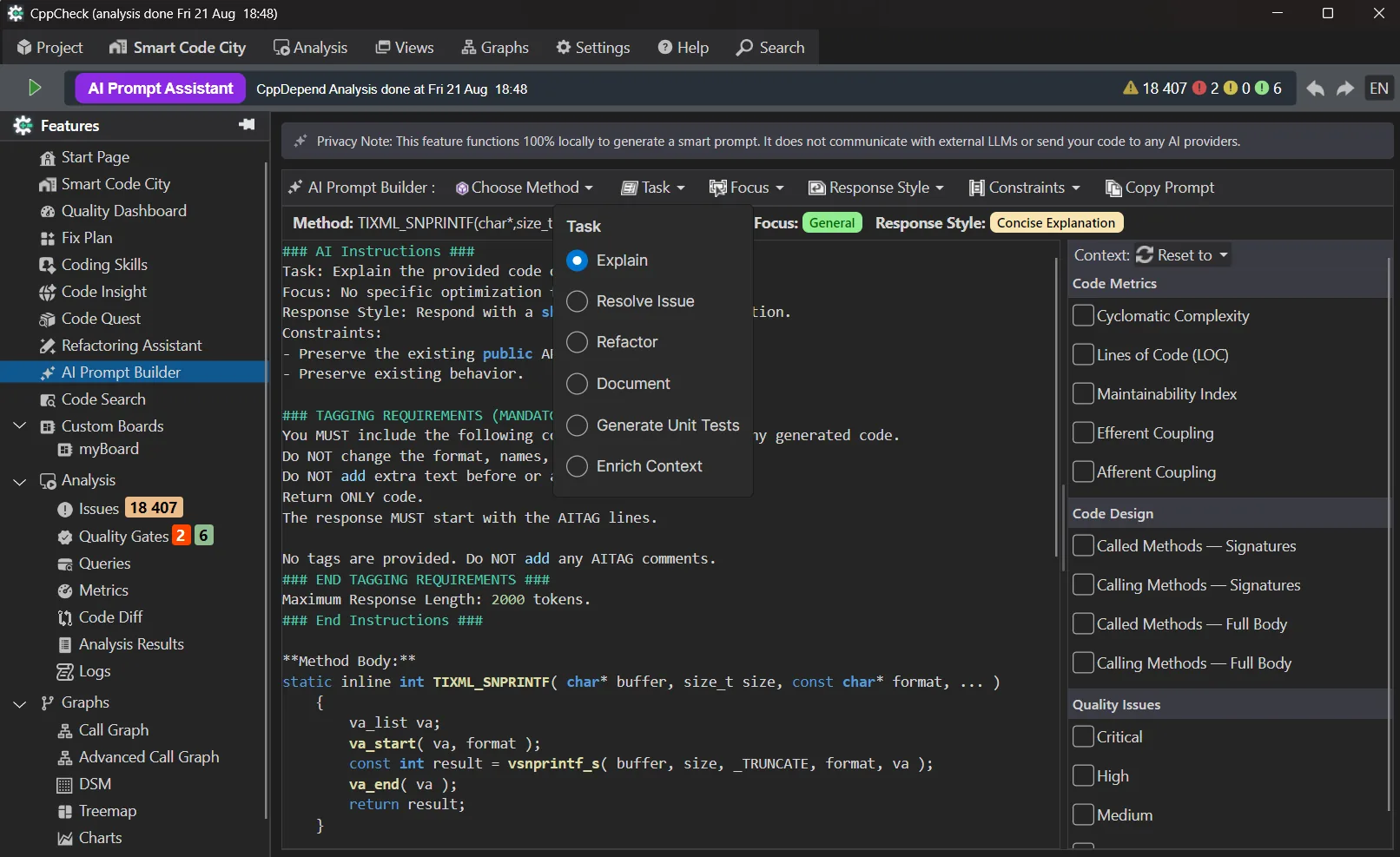Click the Refactoring Assistant wand icon
The width and height of the screenshot is (1400, 857).
click(48, 346)
